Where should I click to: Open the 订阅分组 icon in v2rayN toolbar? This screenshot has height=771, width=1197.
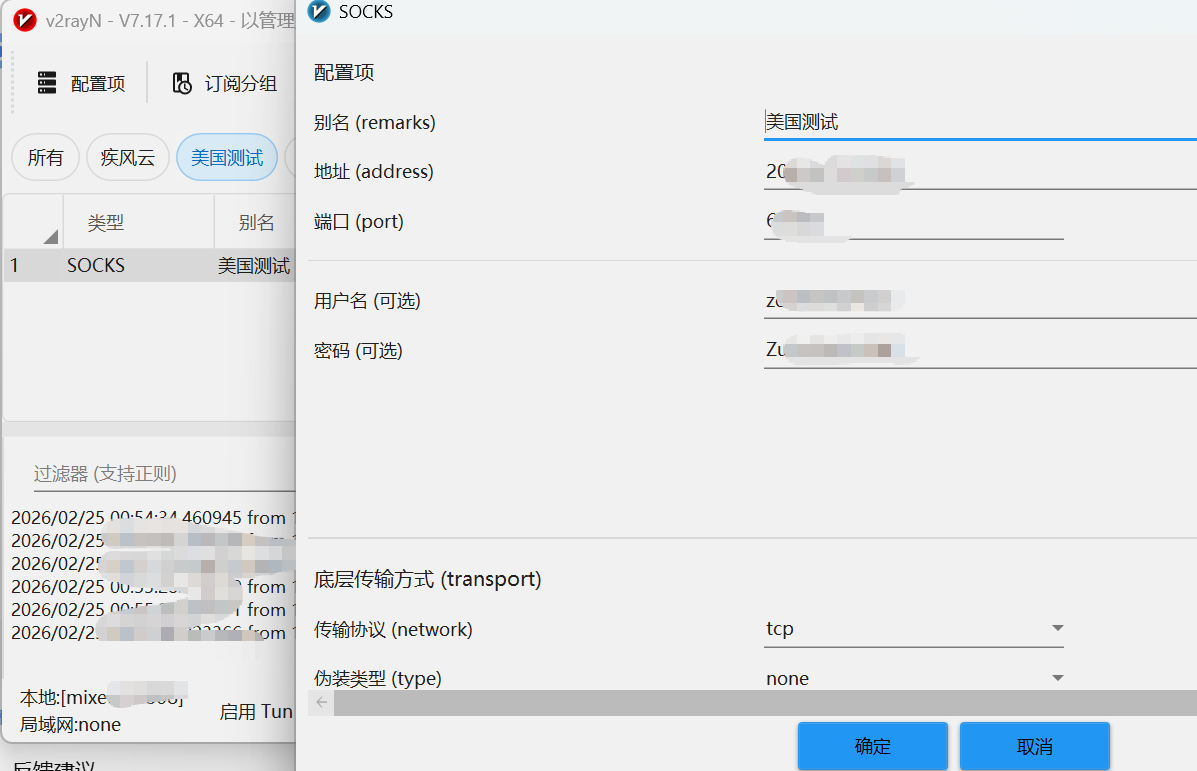[x=182, y=82]
